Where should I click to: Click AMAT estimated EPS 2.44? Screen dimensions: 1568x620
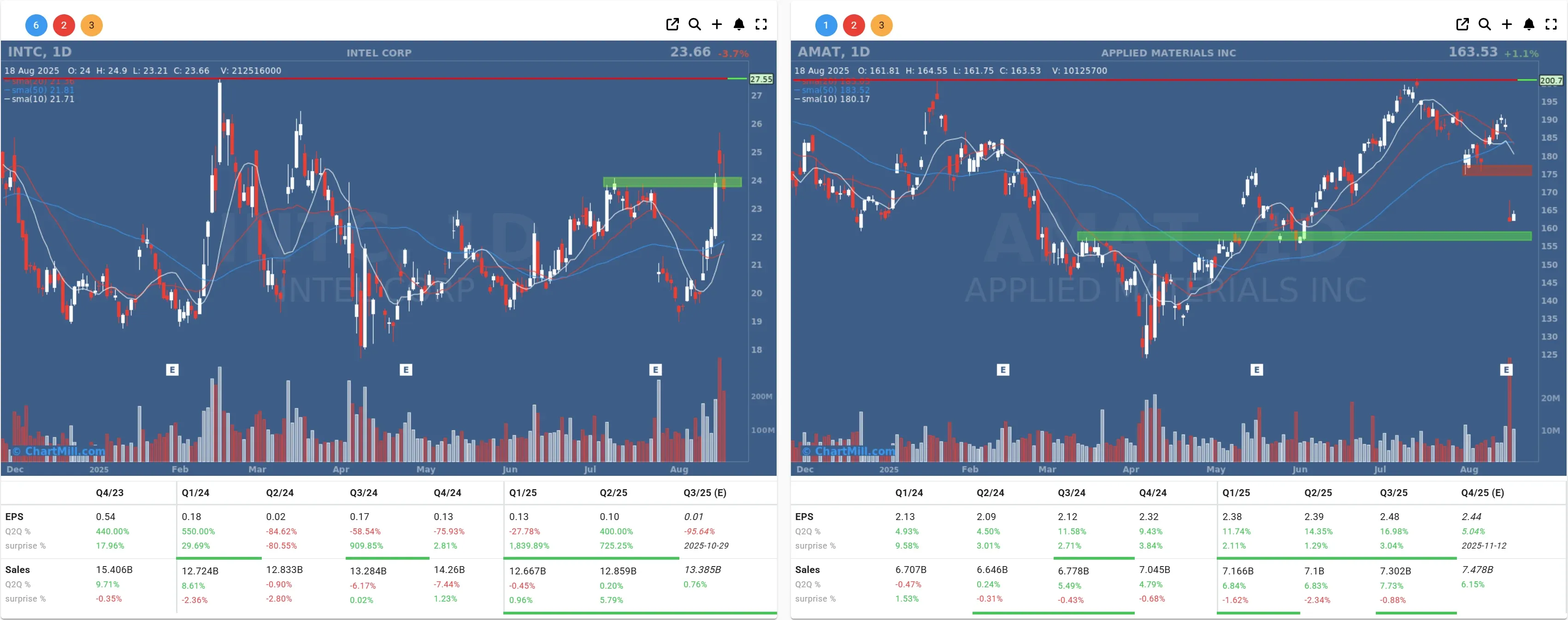click(1471, 516)
